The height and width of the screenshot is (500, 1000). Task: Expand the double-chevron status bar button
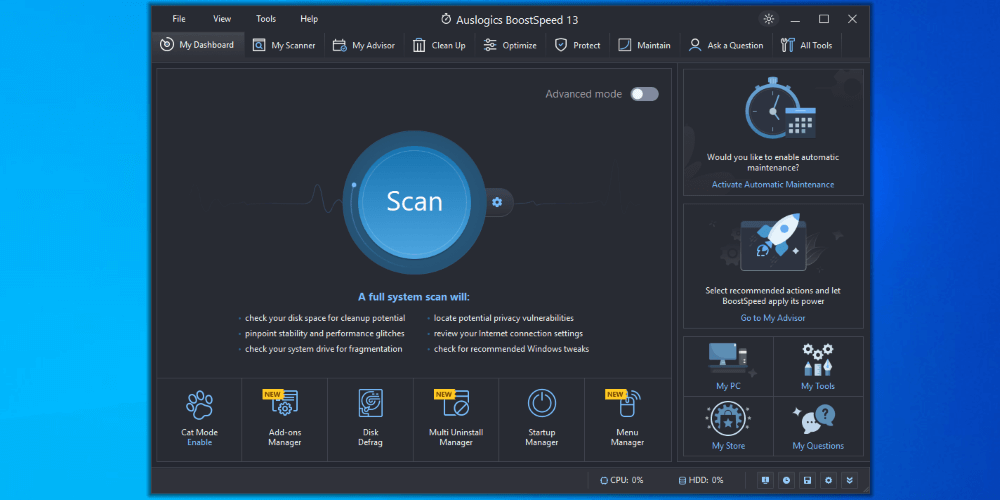[849, 480]
